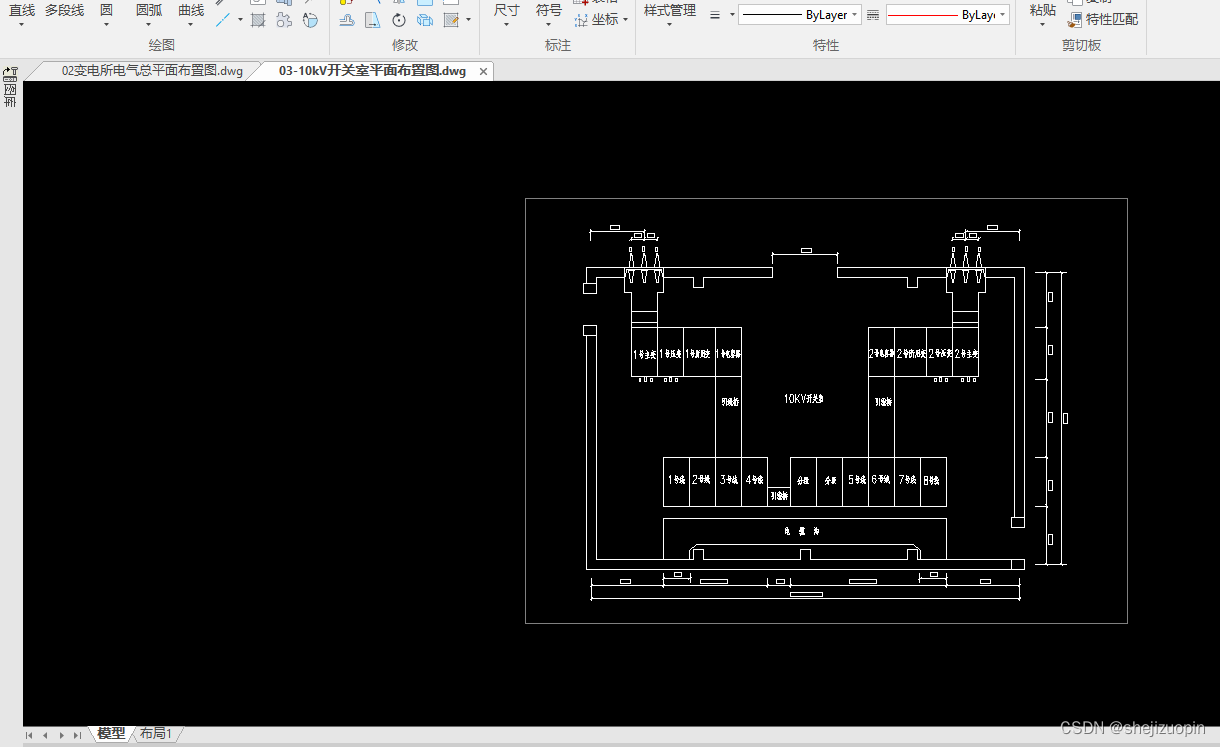
Task: Activate the offset tool in Modify panel
Action: point(346,19)
